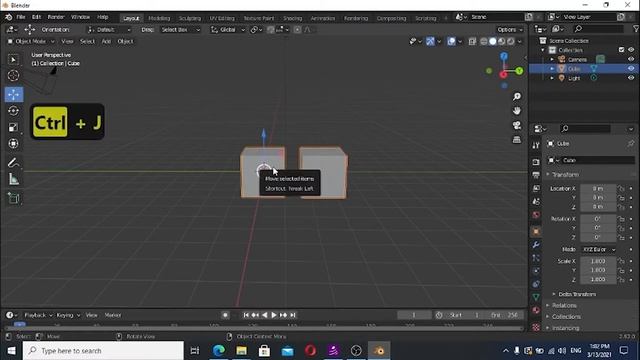Activate the Move tool
The width and height of the screenshot is (640, 360).
tap(13, 94)
